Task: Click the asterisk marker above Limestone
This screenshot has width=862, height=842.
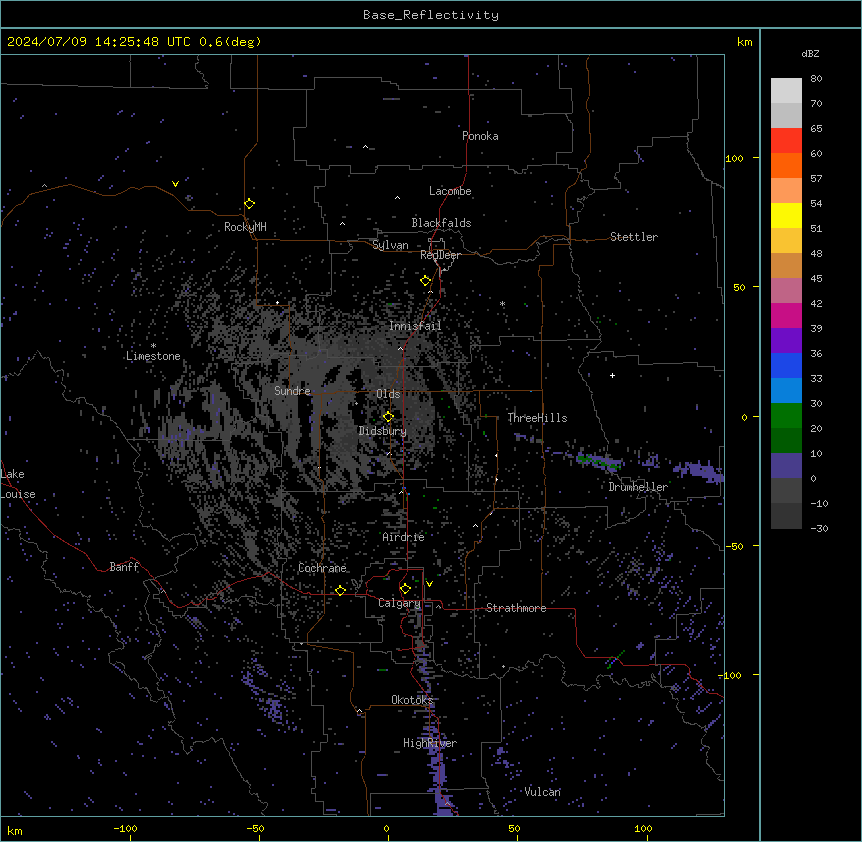Action: click(x=153, y=346)
